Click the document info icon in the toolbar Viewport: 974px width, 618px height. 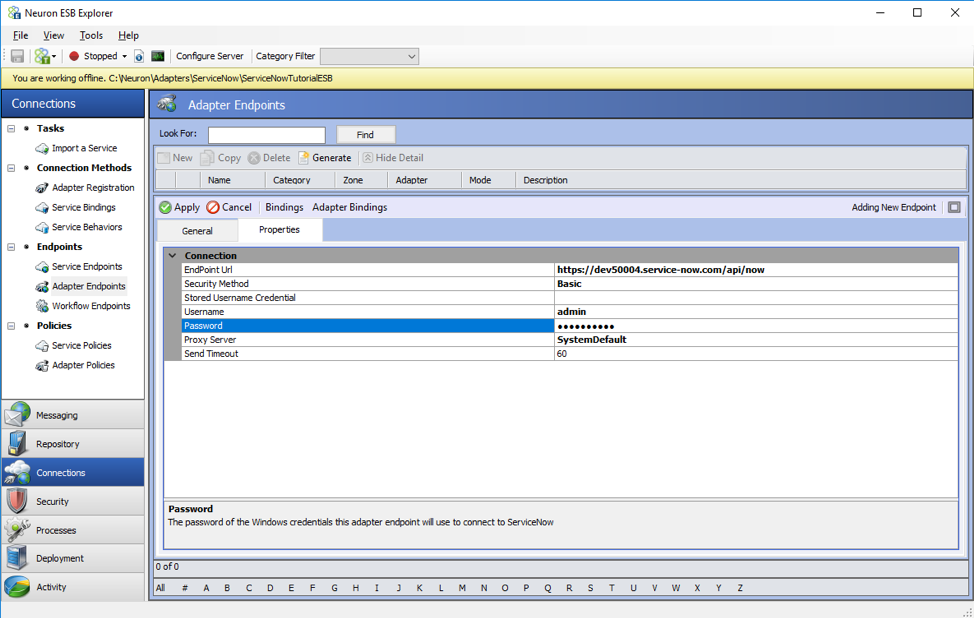tap(139, 57)
